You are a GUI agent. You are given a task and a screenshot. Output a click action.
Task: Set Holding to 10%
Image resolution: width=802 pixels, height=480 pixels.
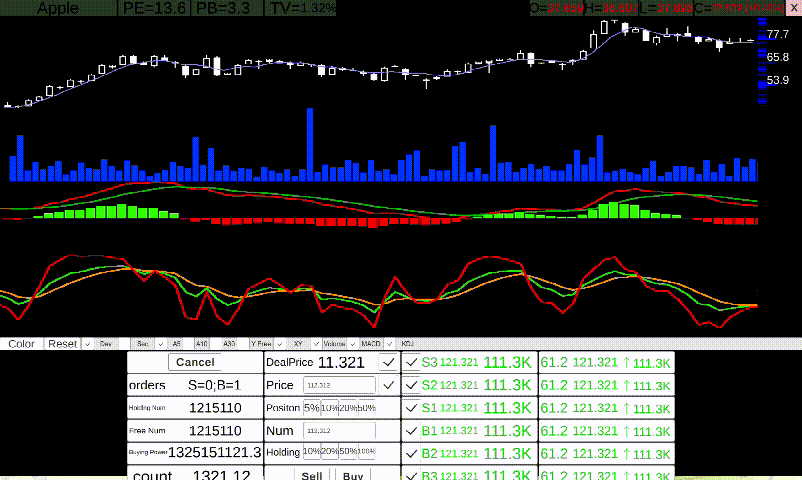311,451
